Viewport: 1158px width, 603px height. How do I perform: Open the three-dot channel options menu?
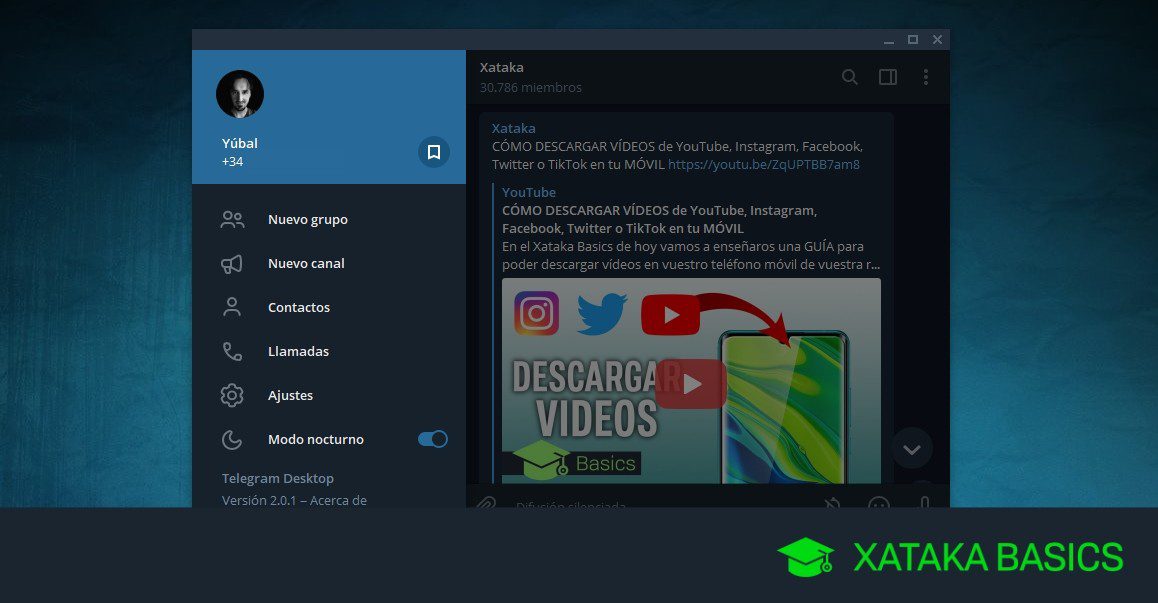click(x=925, y=76)
